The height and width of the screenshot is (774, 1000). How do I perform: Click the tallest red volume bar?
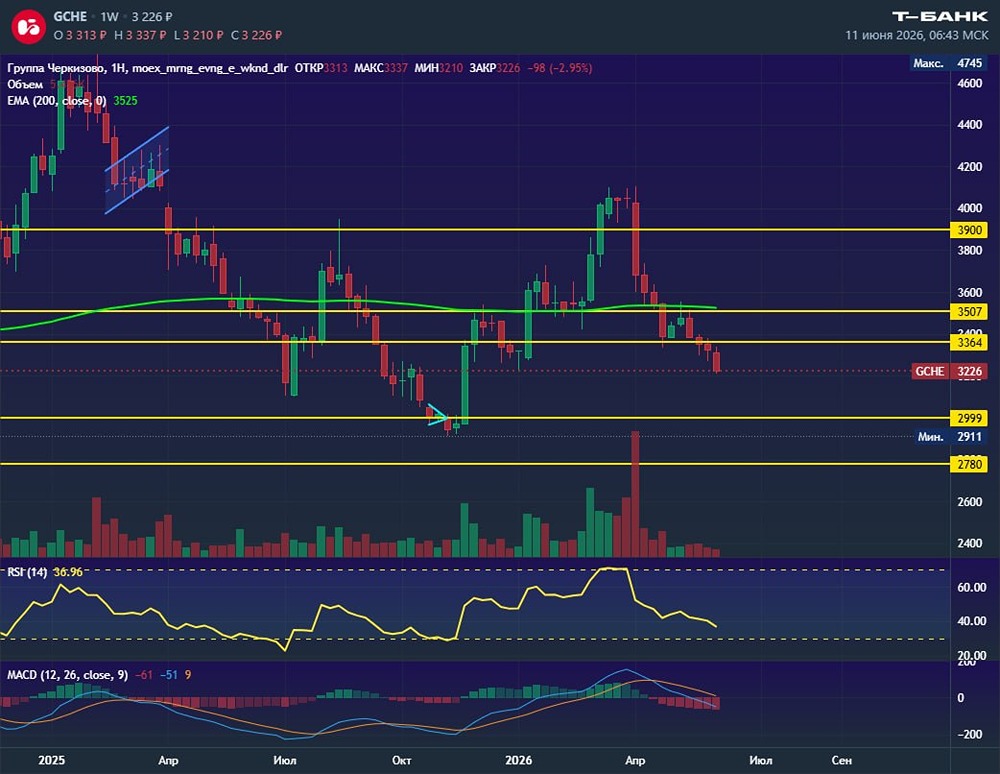tap(635, 494)
